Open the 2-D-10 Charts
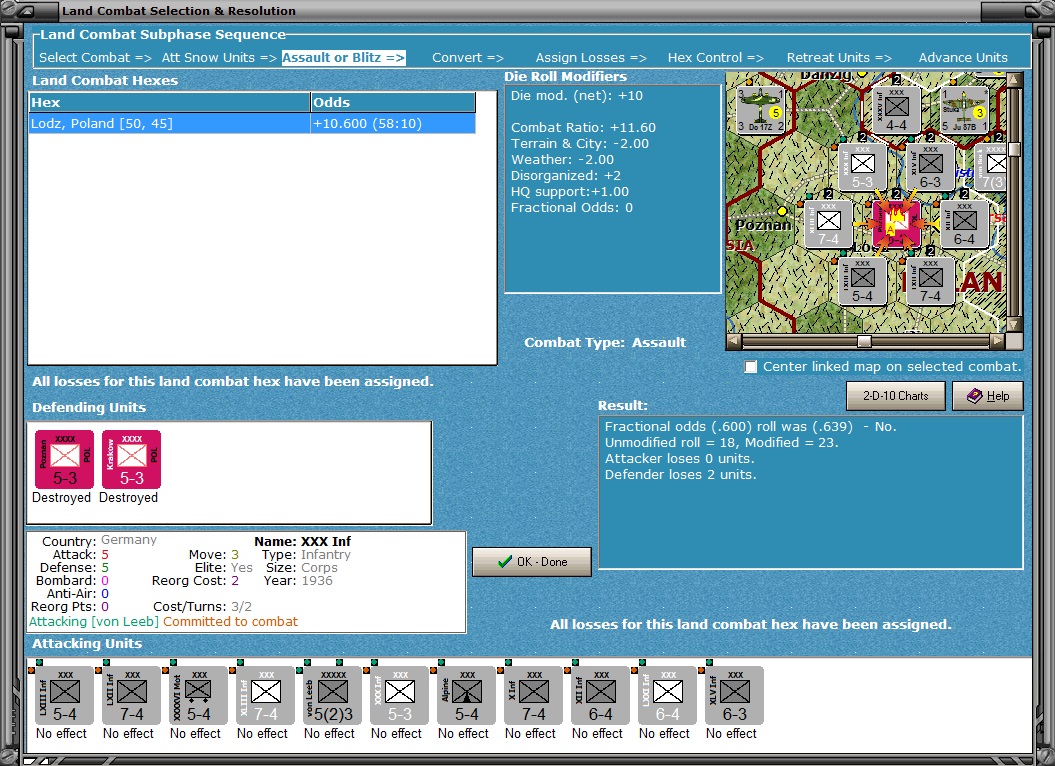Screen dimensions: 1055x766 896,396
